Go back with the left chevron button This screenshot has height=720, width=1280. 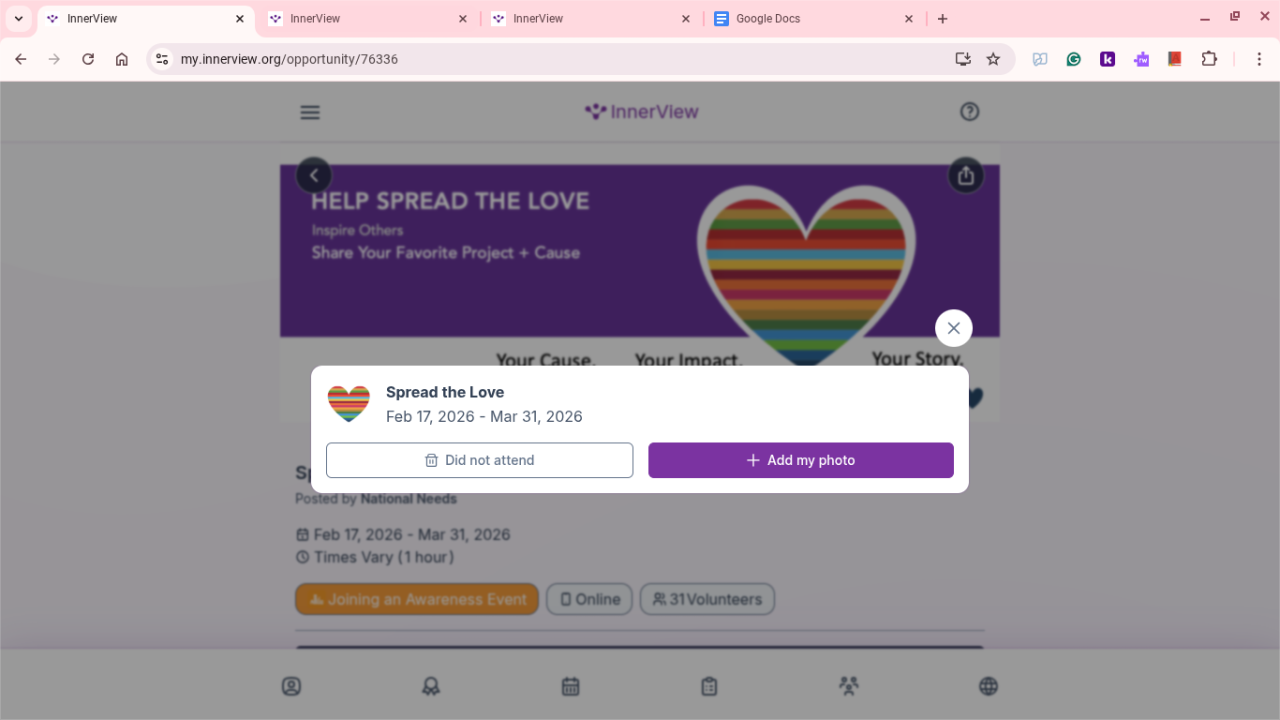pyautogui.click(x=314, y=176)
